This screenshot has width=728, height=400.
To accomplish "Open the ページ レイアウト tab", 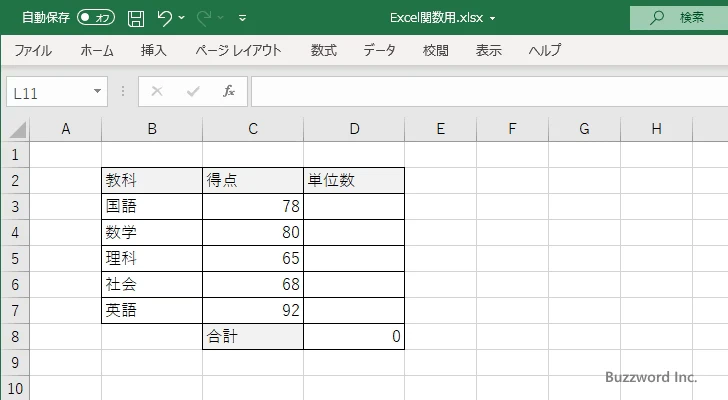I will tap(238, 50).
